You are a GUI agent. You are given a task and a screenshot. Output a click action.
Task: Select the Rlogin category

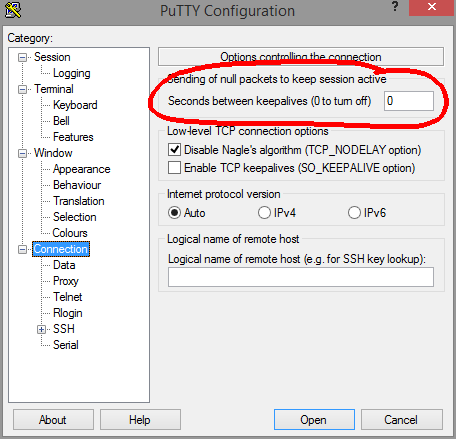[x=68, y=313]
